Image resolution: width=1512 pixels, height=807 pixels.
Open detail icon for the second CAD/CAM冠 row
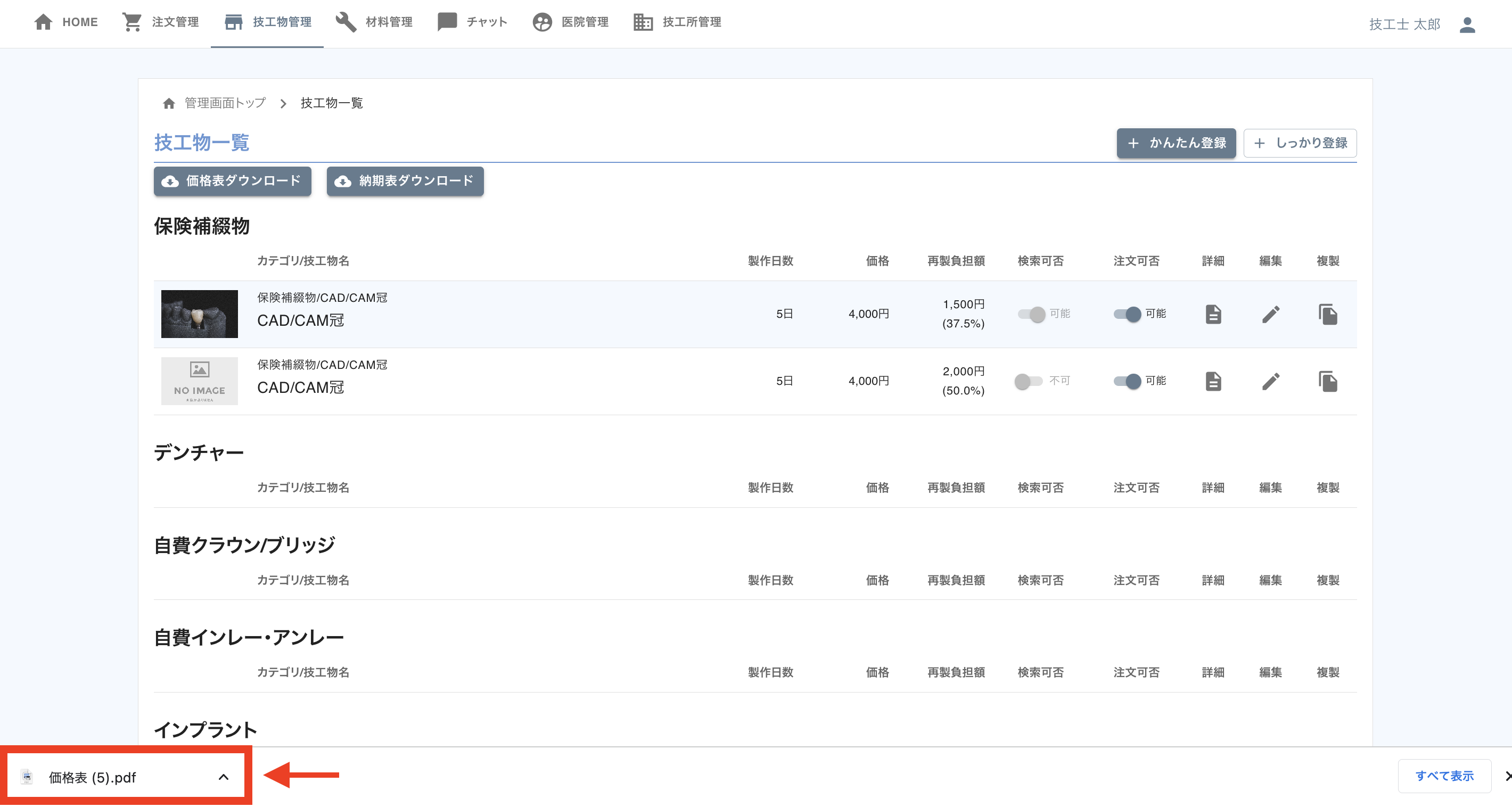pos(1213,381)
